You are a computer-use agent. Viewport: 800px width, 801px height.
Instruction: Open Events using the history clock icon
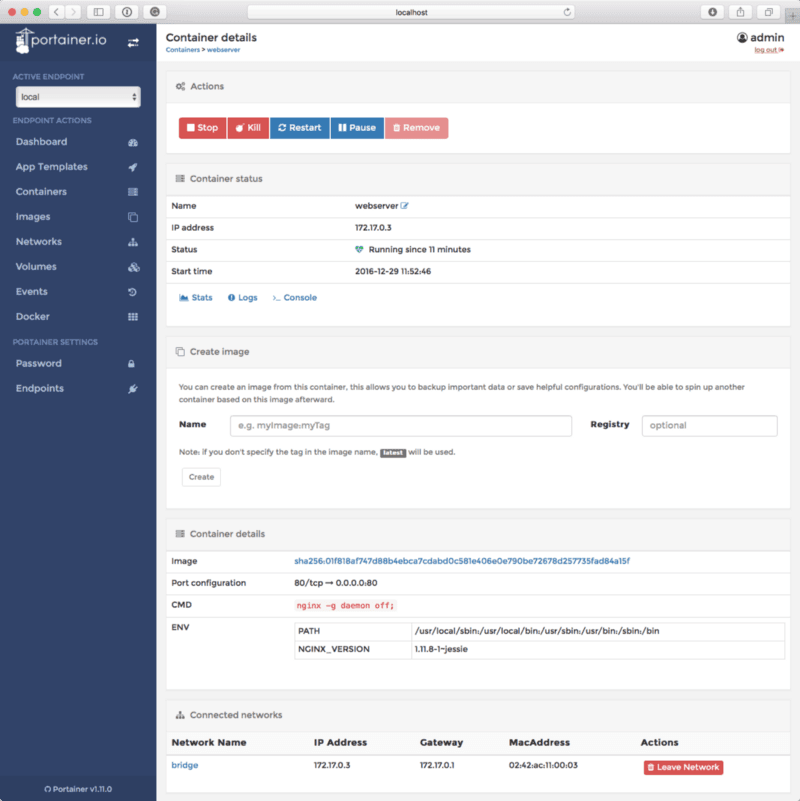[133, 291]
